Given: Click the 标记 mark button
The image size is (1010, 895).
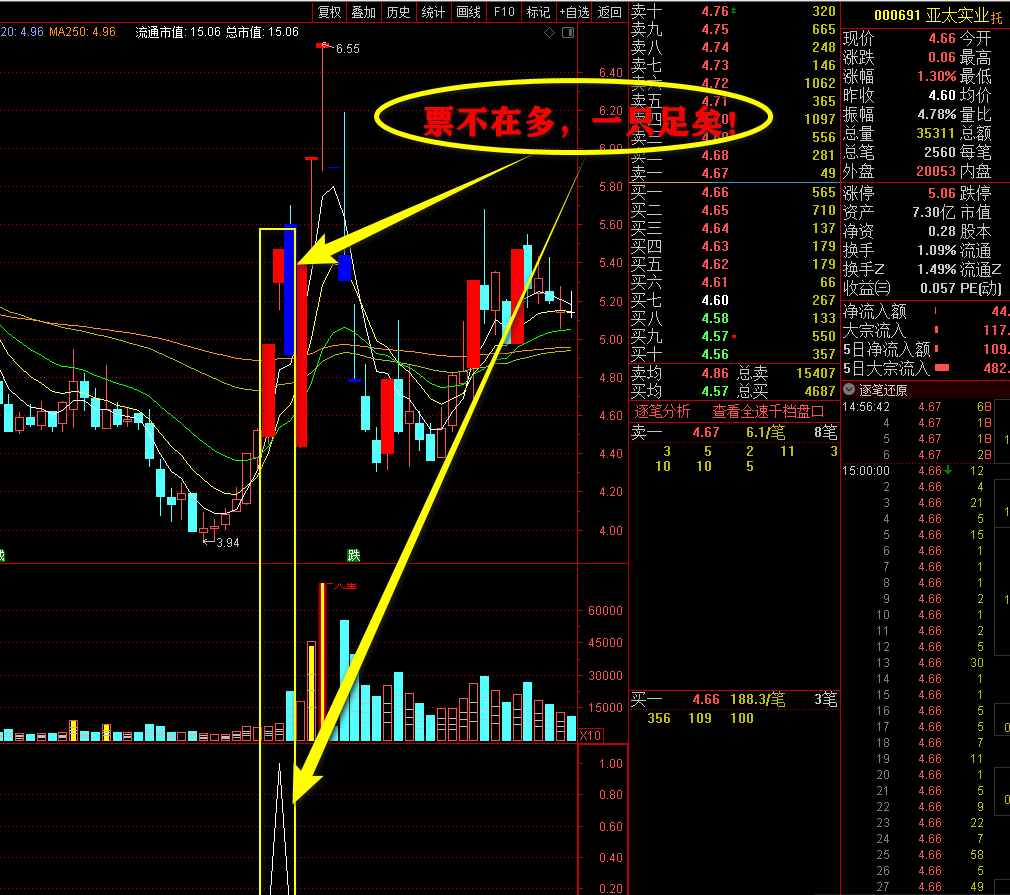Looking at the screenshot, I should coord(538,12).
